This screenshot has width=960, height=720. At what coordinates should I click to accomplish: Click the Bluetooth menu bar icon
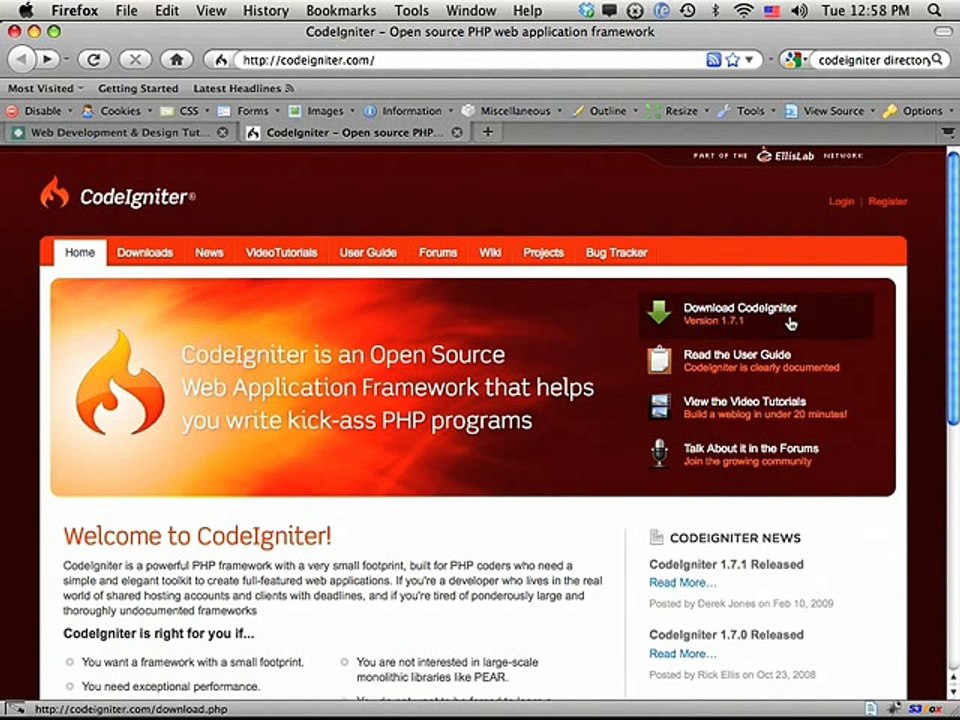coord(715,10)
